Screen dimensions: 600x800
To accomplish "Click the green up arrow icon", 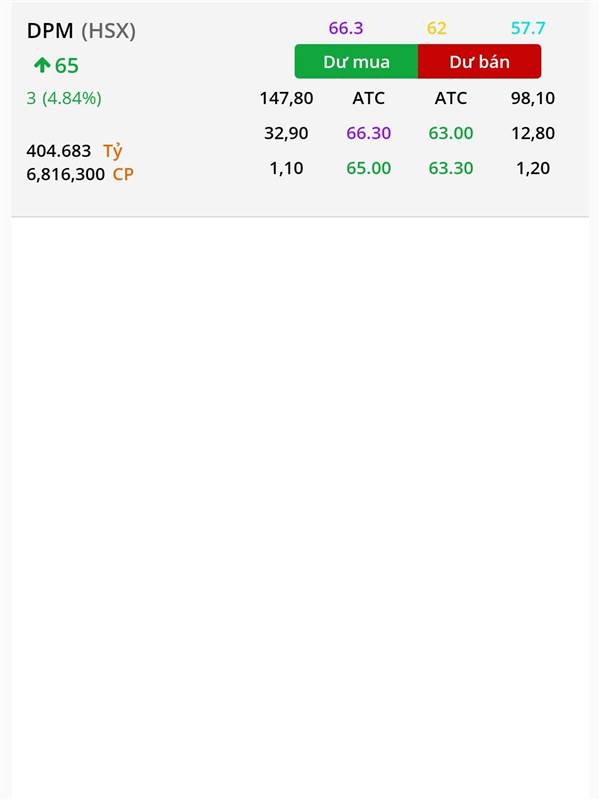I will (42, 65).
